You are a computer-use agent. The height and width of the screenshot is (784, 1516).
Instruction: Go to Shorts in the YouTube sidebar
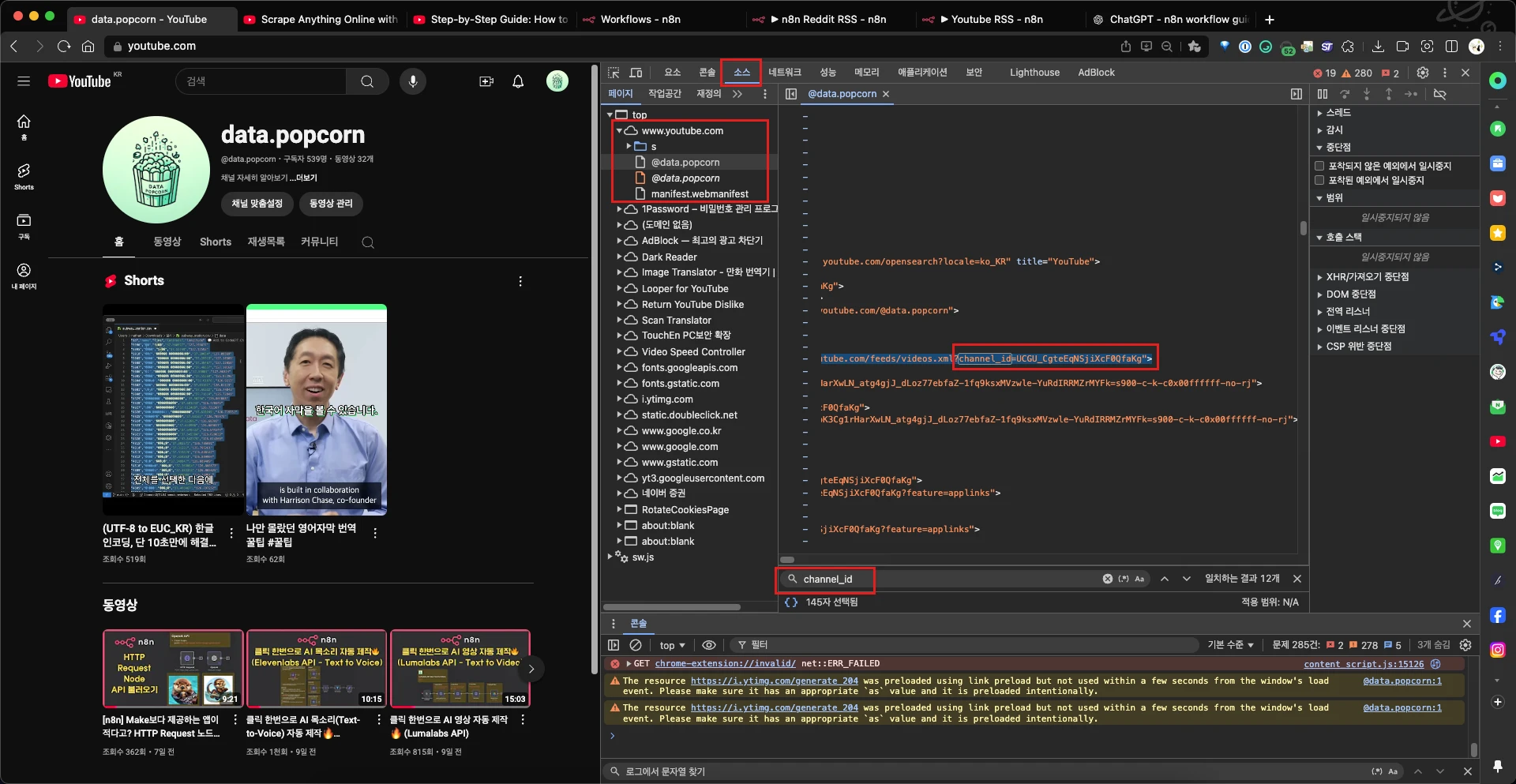pos(24,176)
